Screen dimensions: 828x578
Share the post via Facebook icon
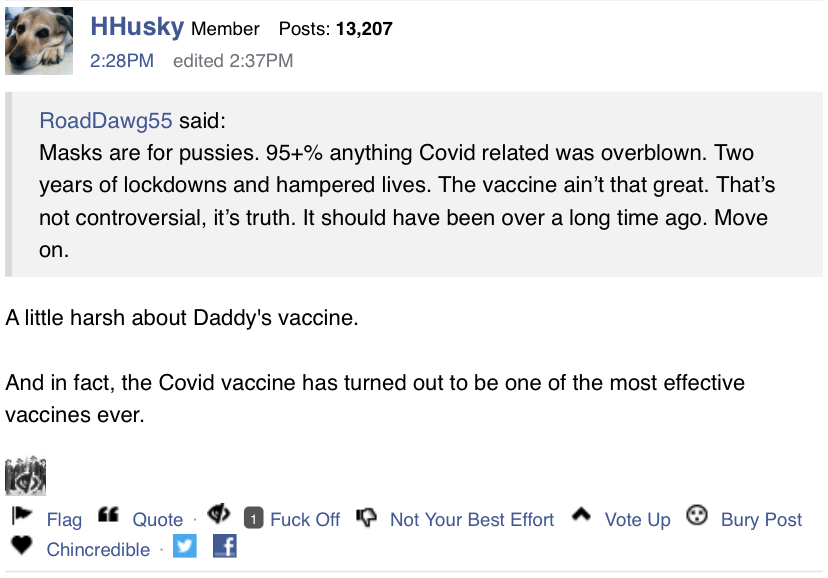224,546
